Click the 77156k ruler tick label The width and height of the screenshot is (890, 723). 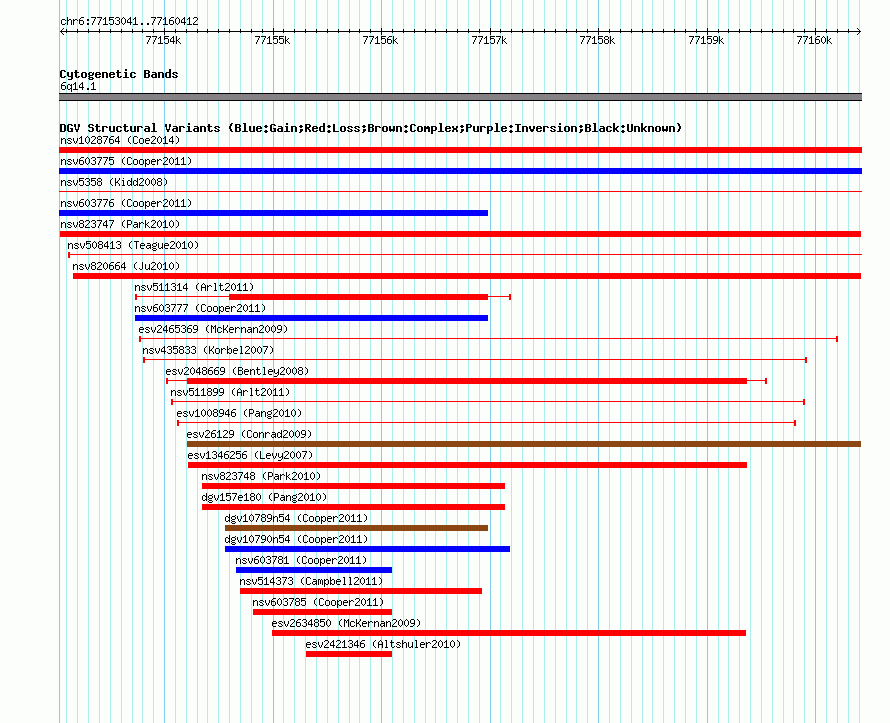pos(380,40)
